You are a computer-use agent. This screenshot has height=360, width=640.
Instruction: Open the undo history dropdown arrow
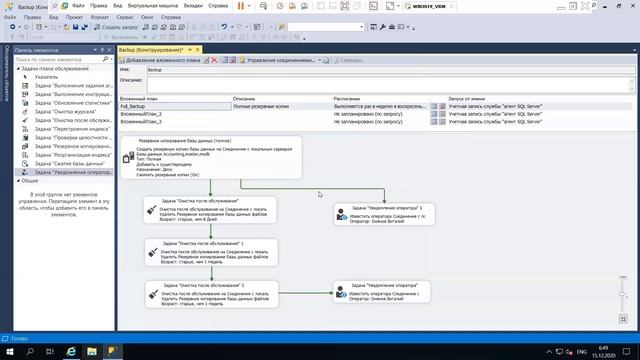232,27
